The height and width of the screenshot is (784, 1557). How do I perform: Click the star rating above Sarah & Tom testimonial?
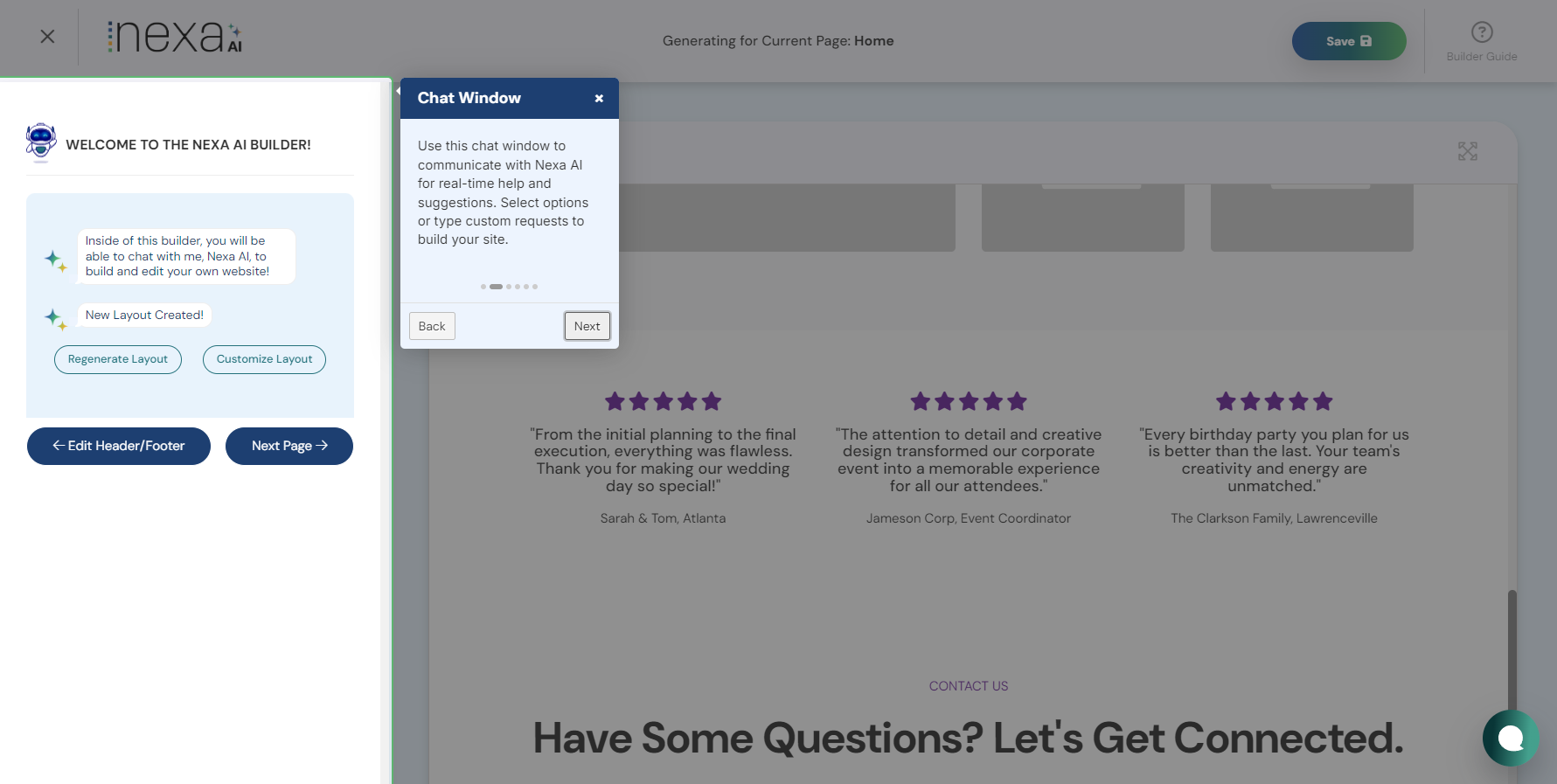(664, 401)
